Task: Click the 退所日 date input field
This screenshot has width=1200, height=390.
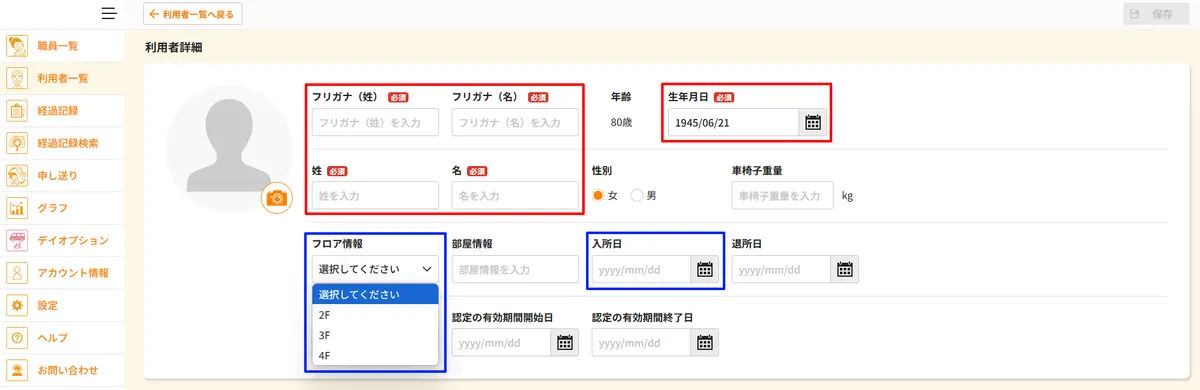Action: point(782,269)
